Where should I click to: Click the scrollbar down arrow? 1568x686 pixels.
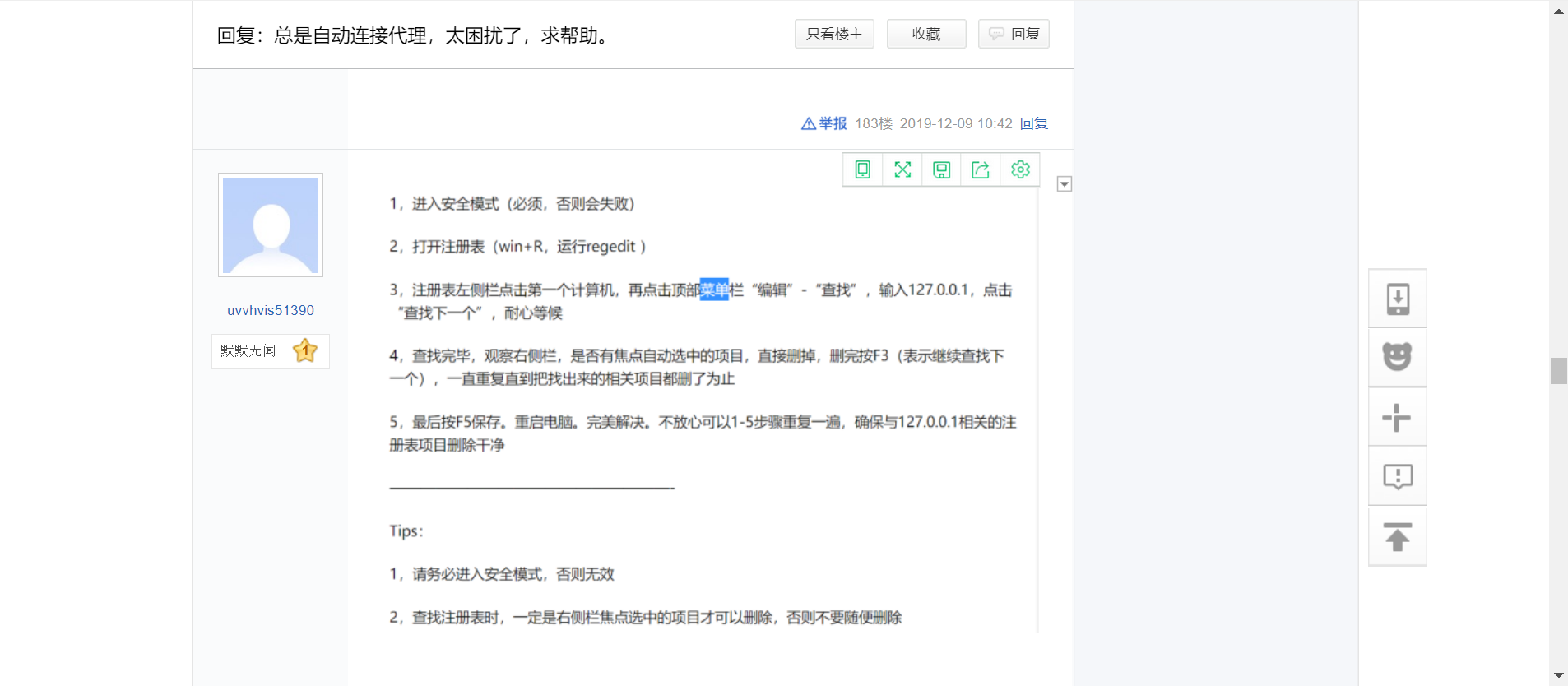tap(1559, 675)
